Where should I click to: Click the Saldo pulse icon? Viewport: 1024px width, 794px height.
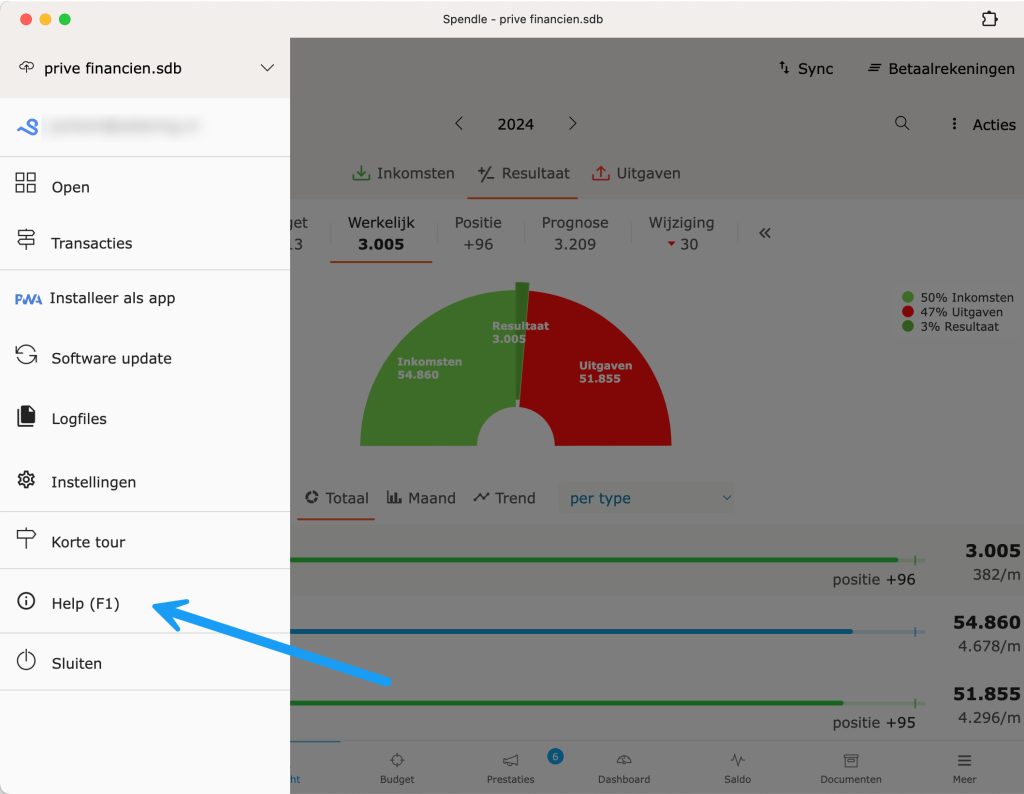coord(737,761)
